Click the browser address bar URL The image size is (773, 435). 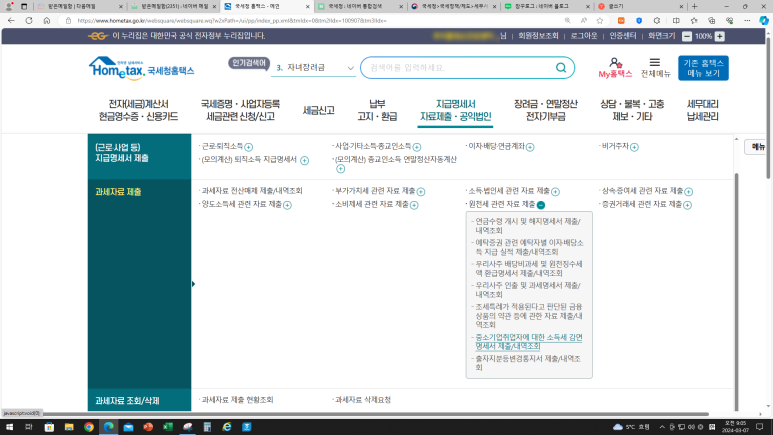pos(232,21)
